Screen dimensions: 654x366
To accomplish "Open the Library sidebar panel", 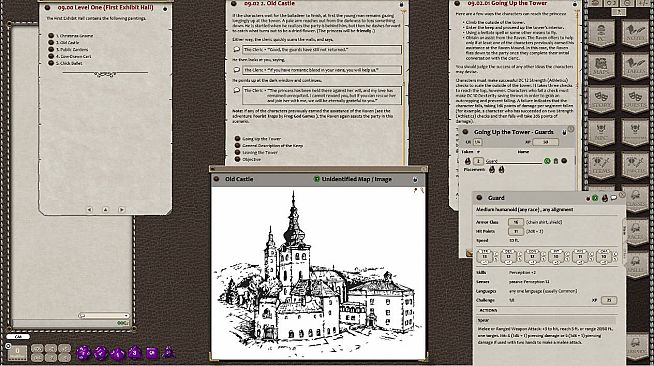I will click(x=636, y=347).
